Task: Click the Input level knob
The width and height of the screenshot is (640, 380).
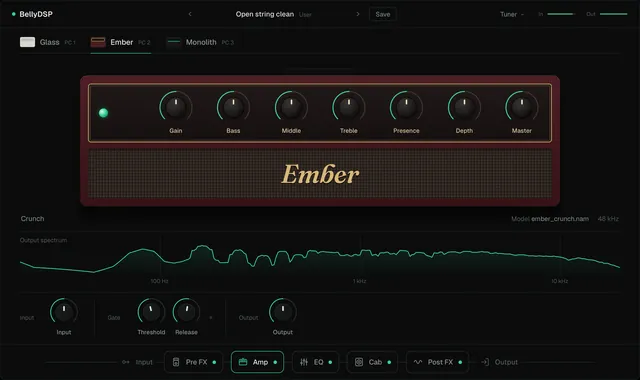Action: pyautogui.click(x=64, y=312)
